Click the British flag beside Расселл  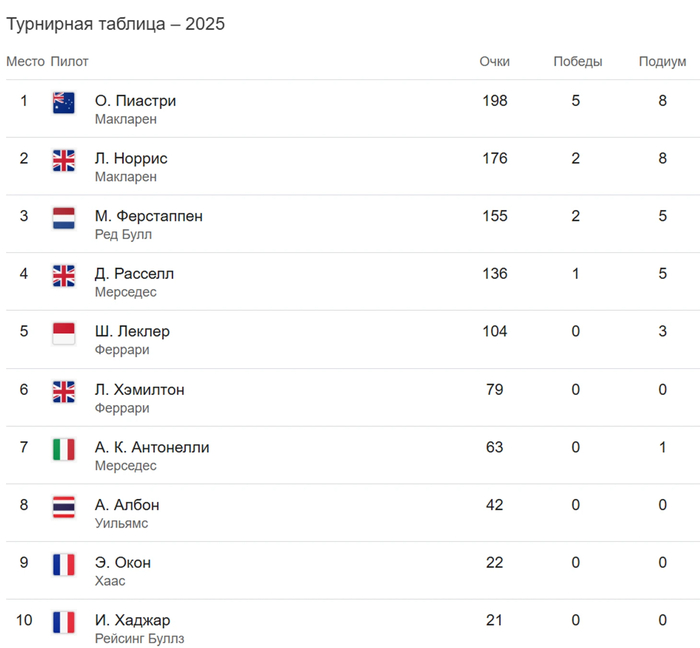point(64,276)
